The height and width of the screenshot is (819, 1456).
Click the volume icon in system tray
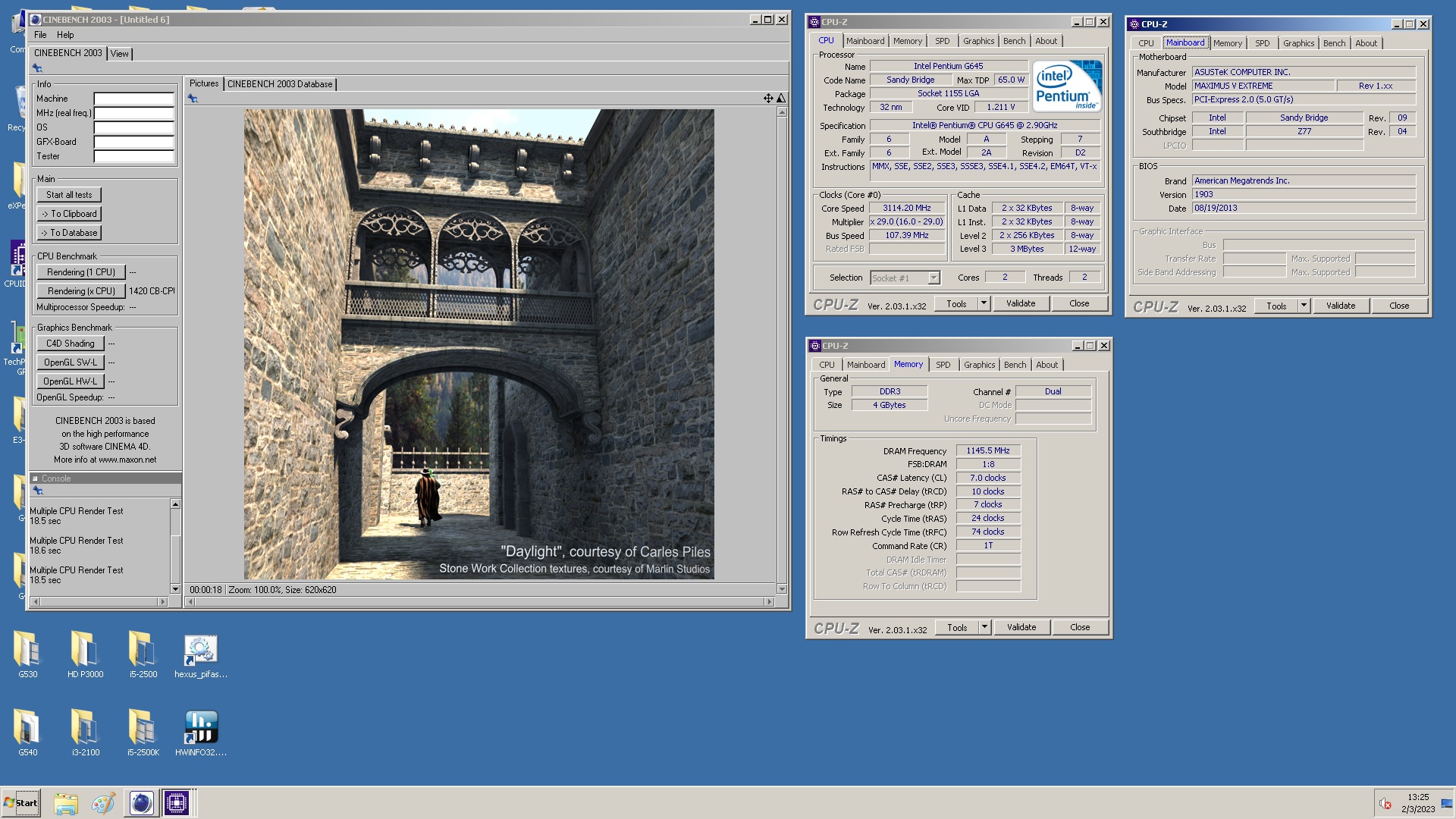pyautogui.click(x=1385, y=804)
